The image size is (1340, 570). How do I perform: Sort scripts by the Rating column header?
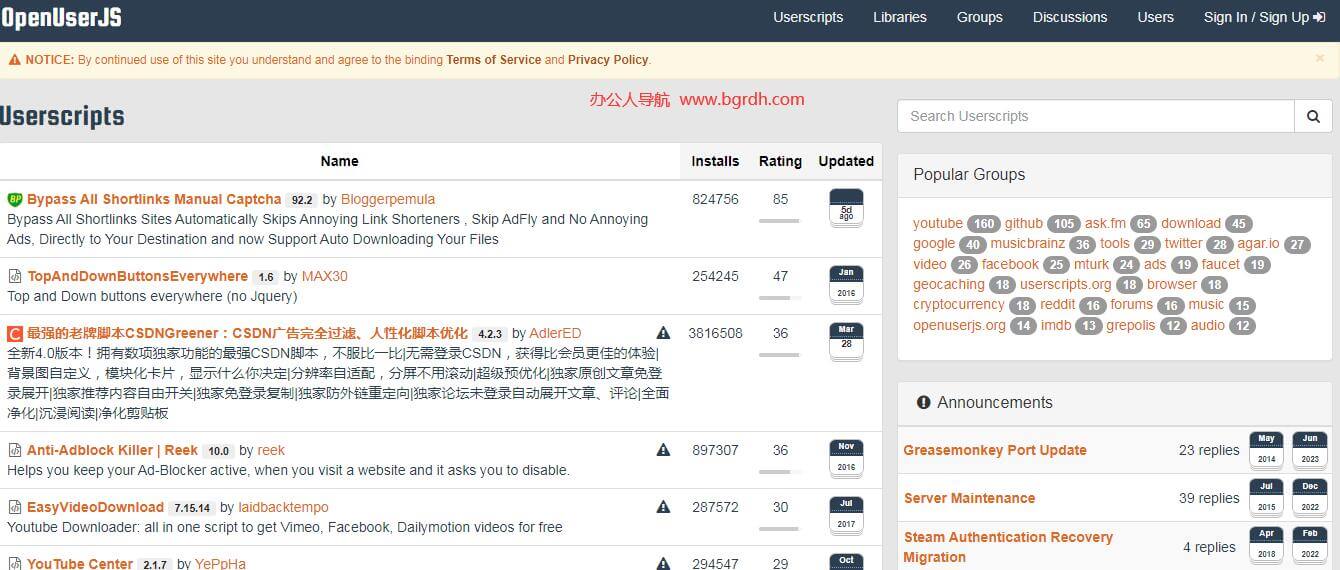(780, 161)
